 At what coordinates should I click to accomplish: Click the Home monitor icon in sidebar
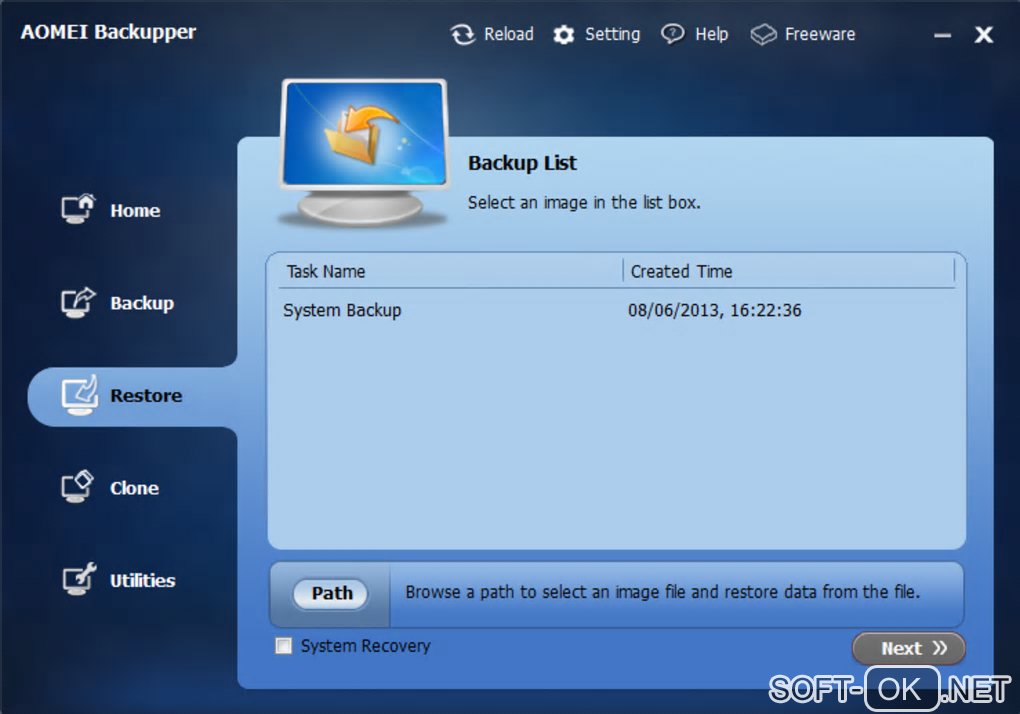pyautogui.click(x=78, y=209)
